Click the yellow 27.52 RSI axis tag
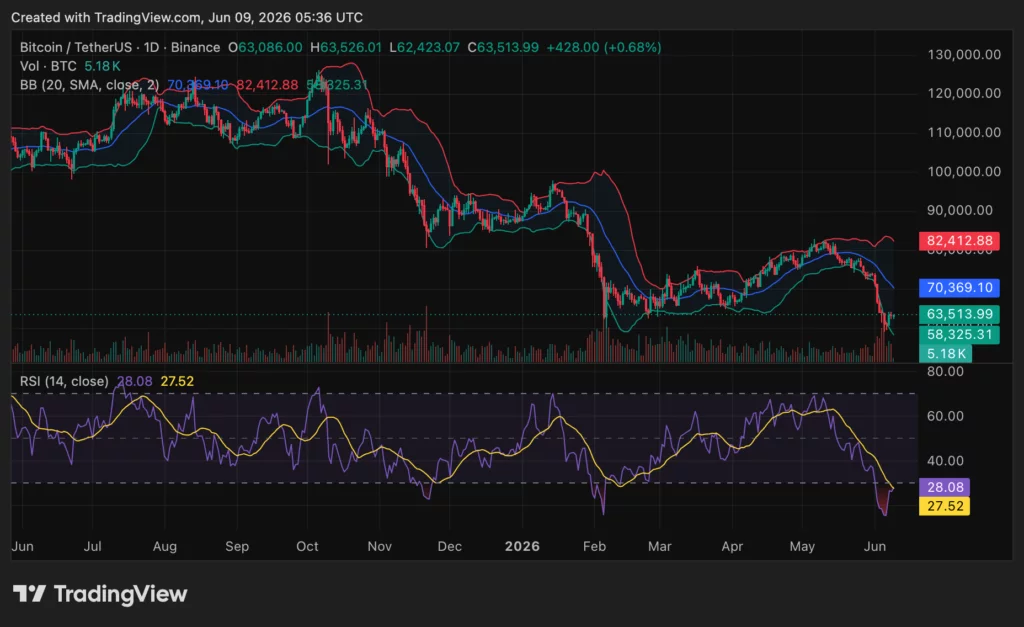 944,506
